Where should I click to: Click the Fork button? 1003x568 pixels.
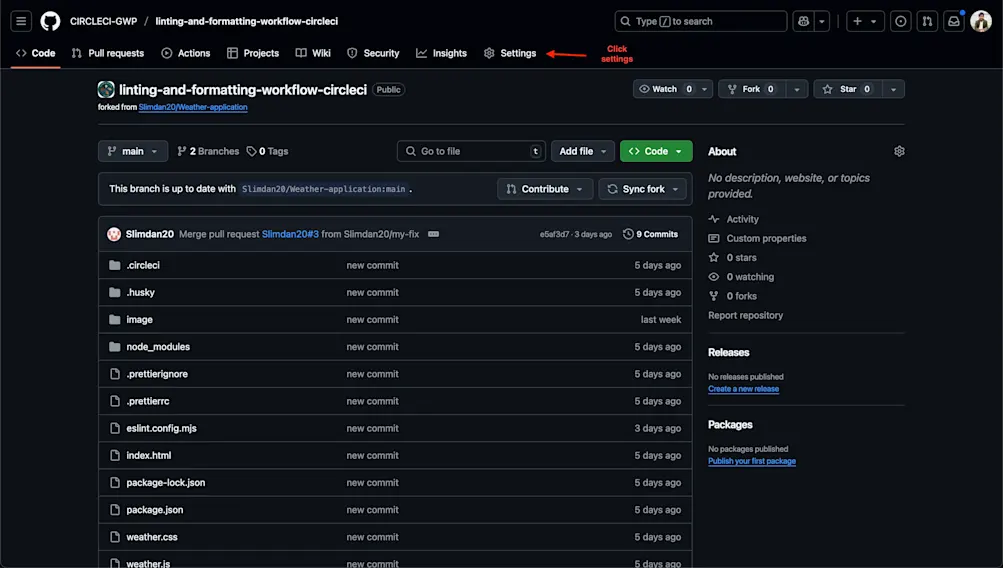(x=752, y=89)
